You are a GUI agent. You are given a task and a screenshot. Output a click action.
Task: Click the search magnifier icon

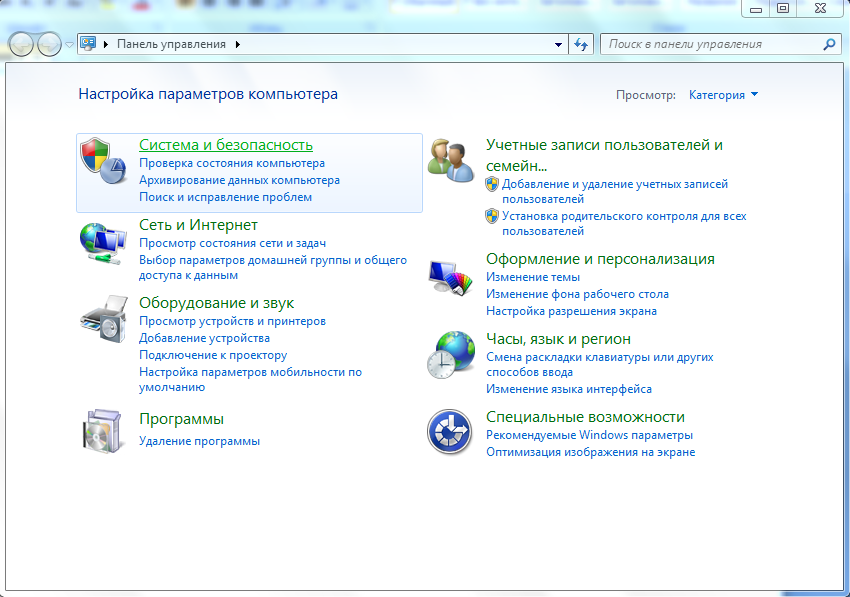click(x=829, y=45)
